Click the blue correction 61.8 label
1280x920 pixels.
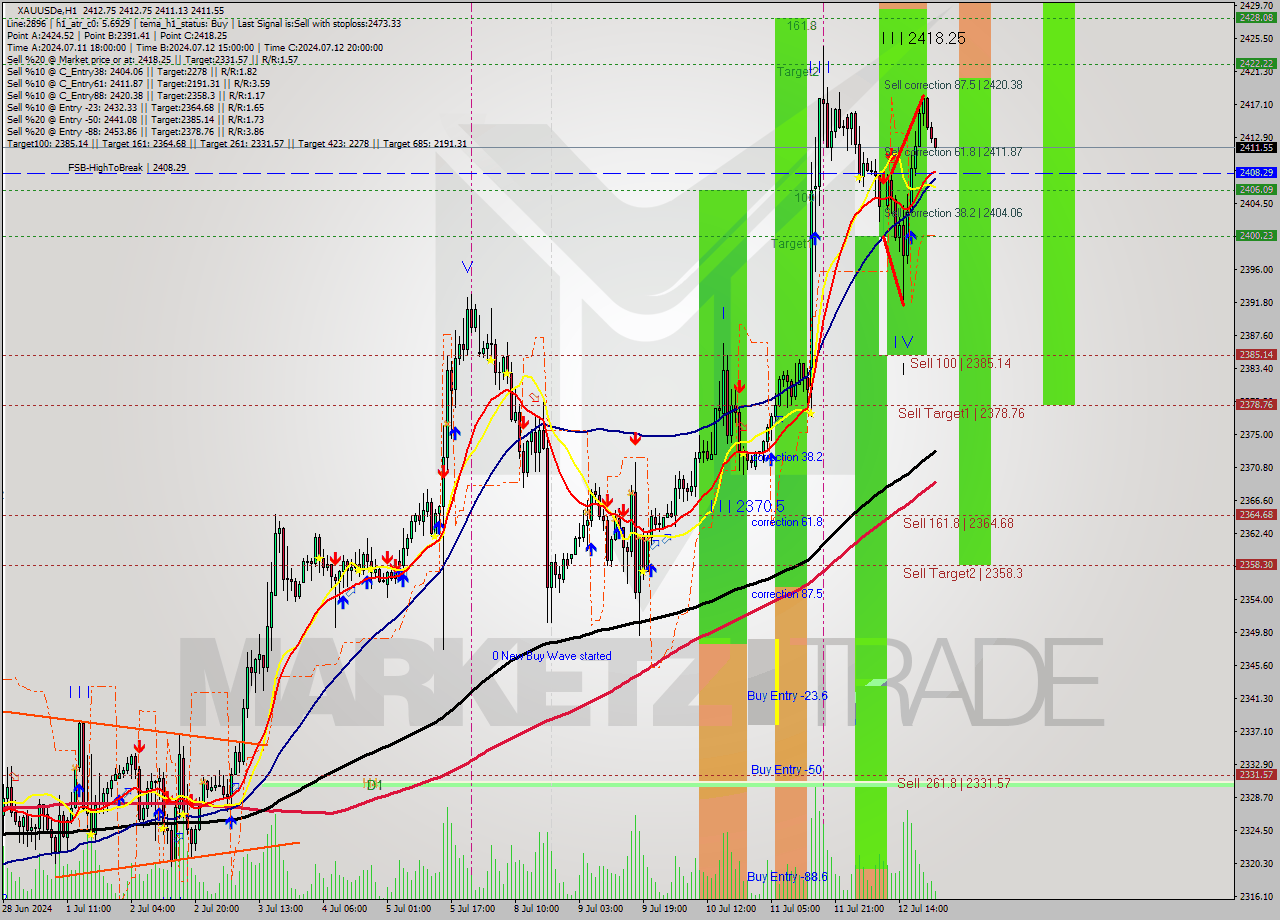click(x=787, y=522)
